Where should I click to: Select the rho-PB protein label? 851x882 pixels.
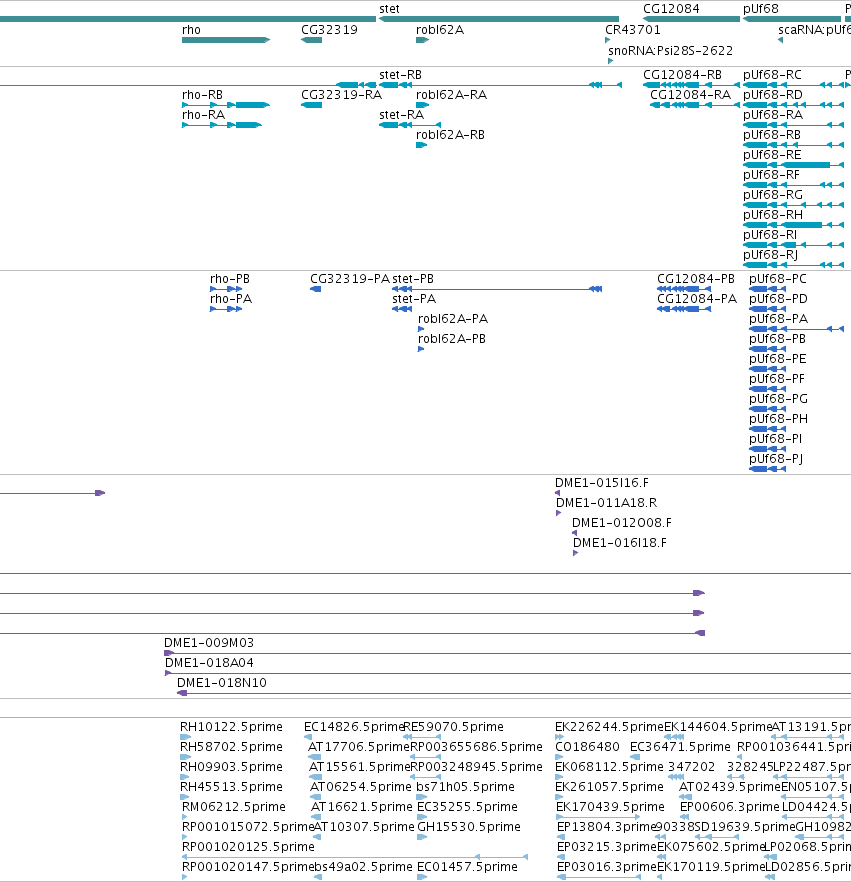tap(229, 279)
